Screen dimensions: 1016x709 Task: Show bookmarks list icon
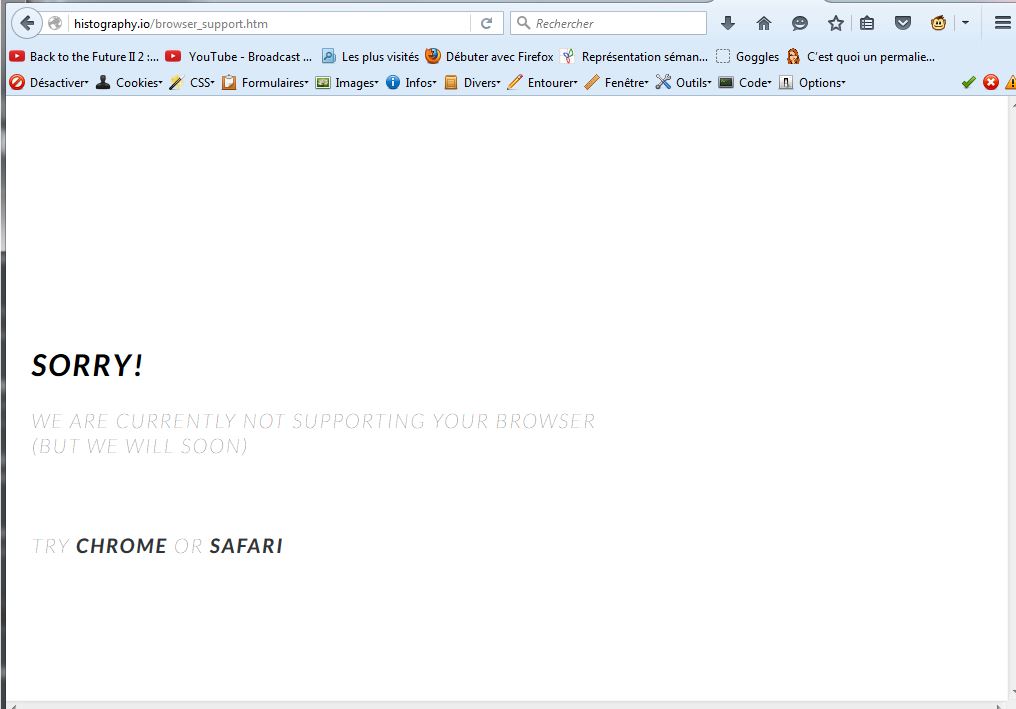[867, 24]
